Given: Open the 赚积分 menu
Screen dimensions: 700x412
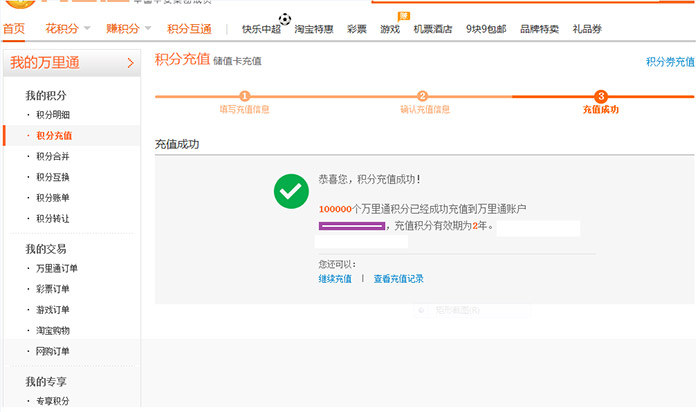Looking at the screenshot, I should pyautogui.click(x=123, y=29).
